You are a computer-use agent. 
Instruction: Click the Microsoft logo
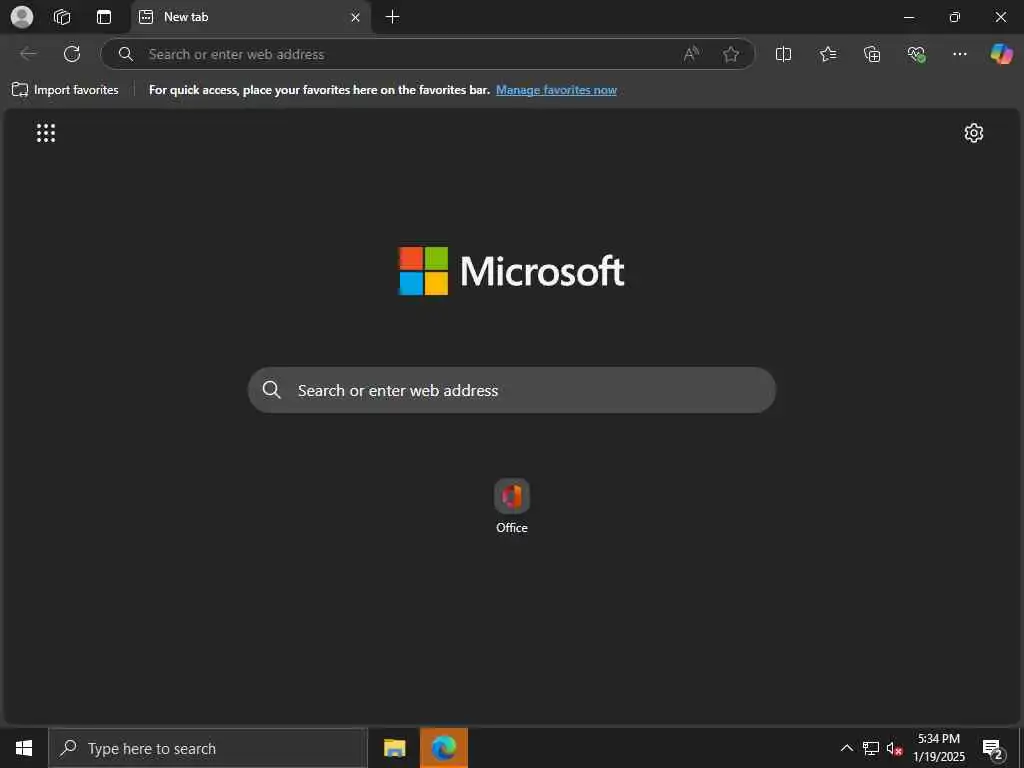[x=511, y=270]
